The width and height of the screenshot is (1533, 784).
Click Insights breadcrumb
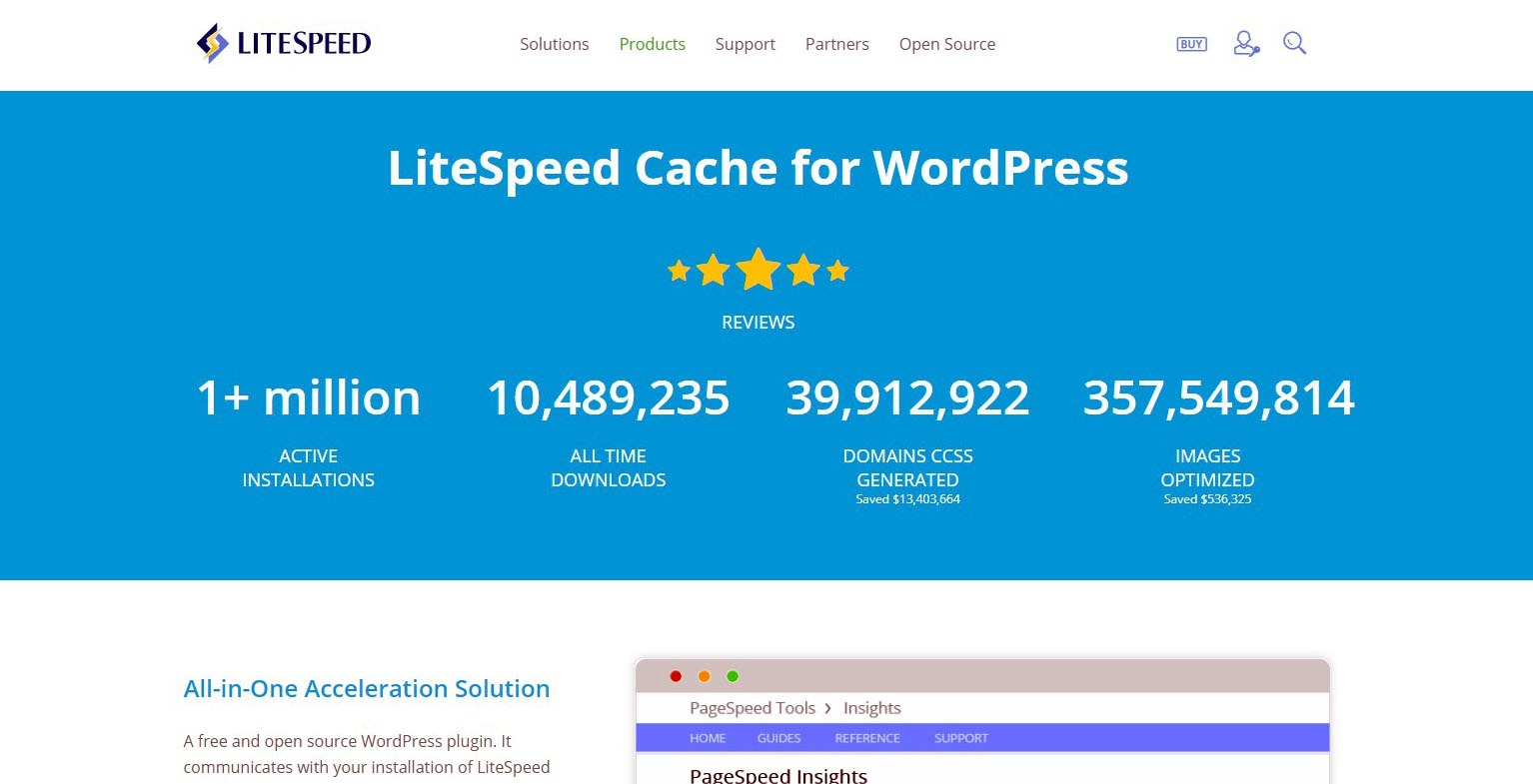pyautogui.click(x=872, y=708)
